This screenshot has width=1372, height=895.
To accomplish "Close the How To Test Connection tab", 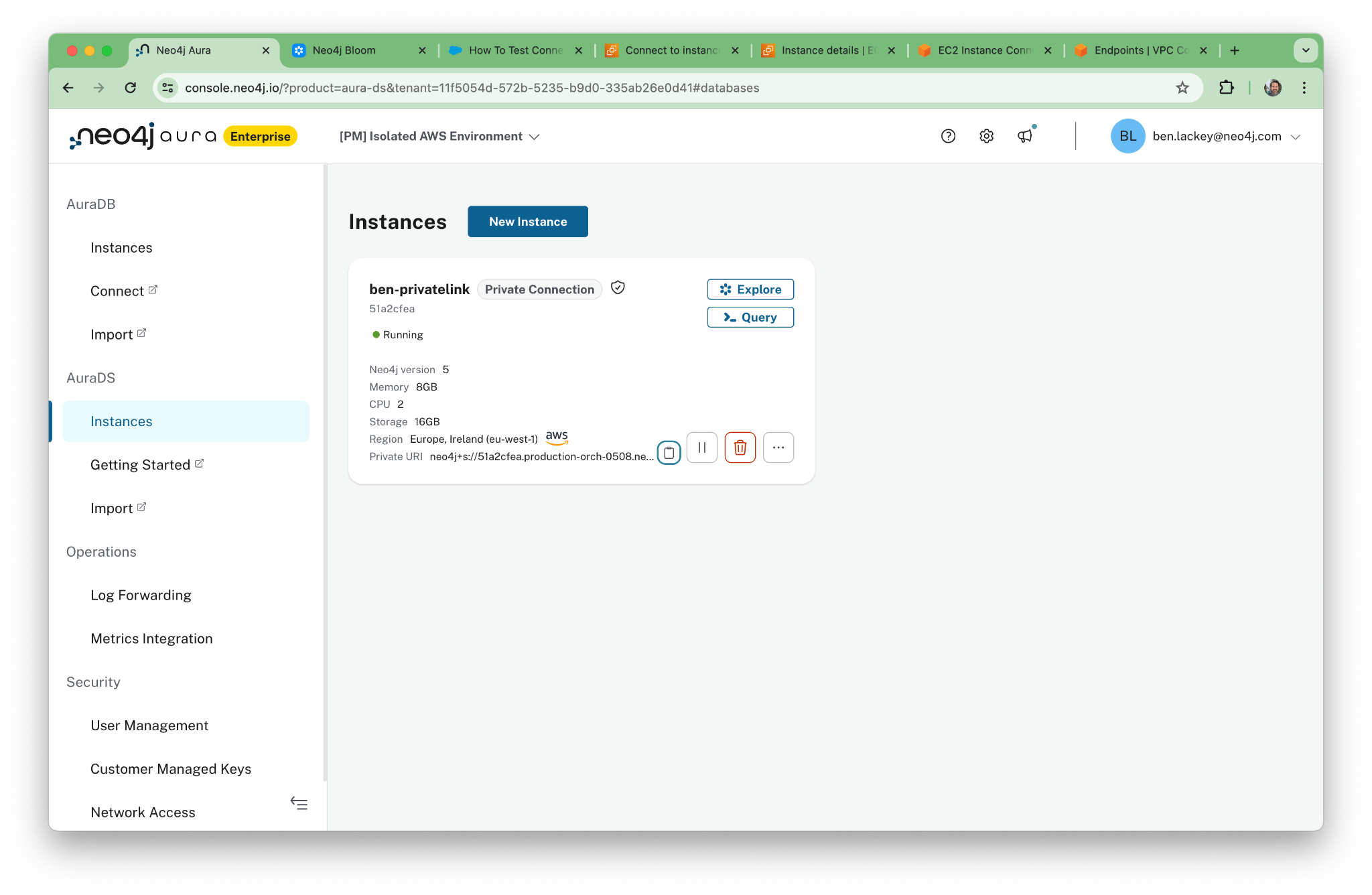I will [579, 50].
